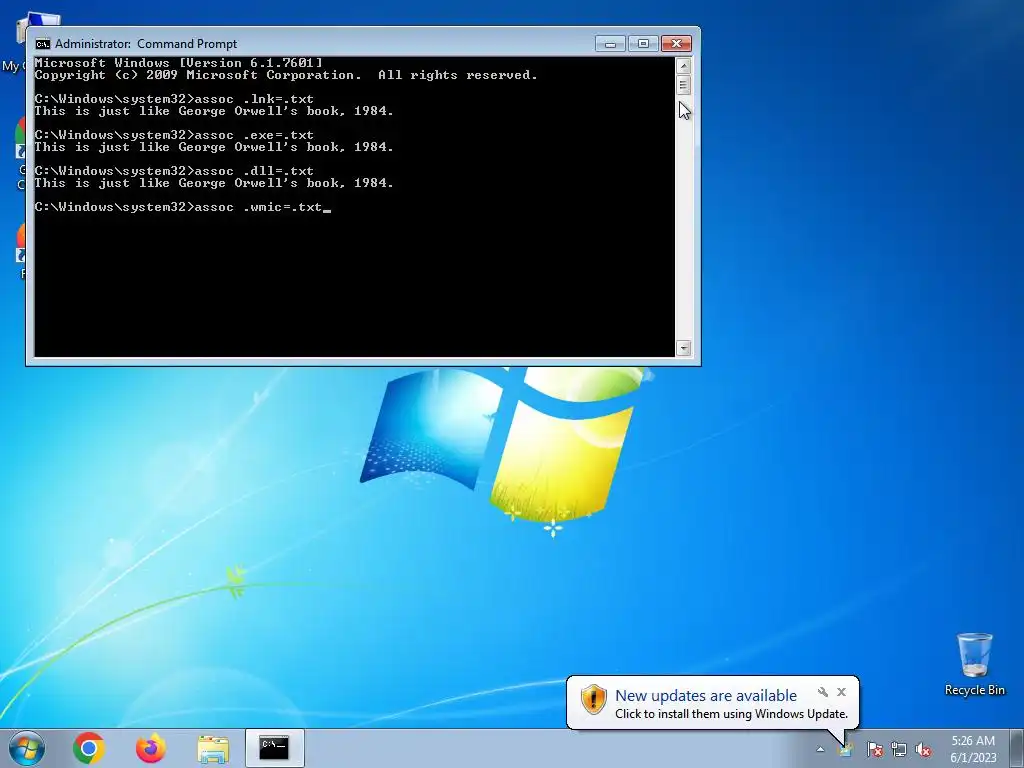Click the muted volume tray icon
The image size is (1024, 768).
[923, 750]
